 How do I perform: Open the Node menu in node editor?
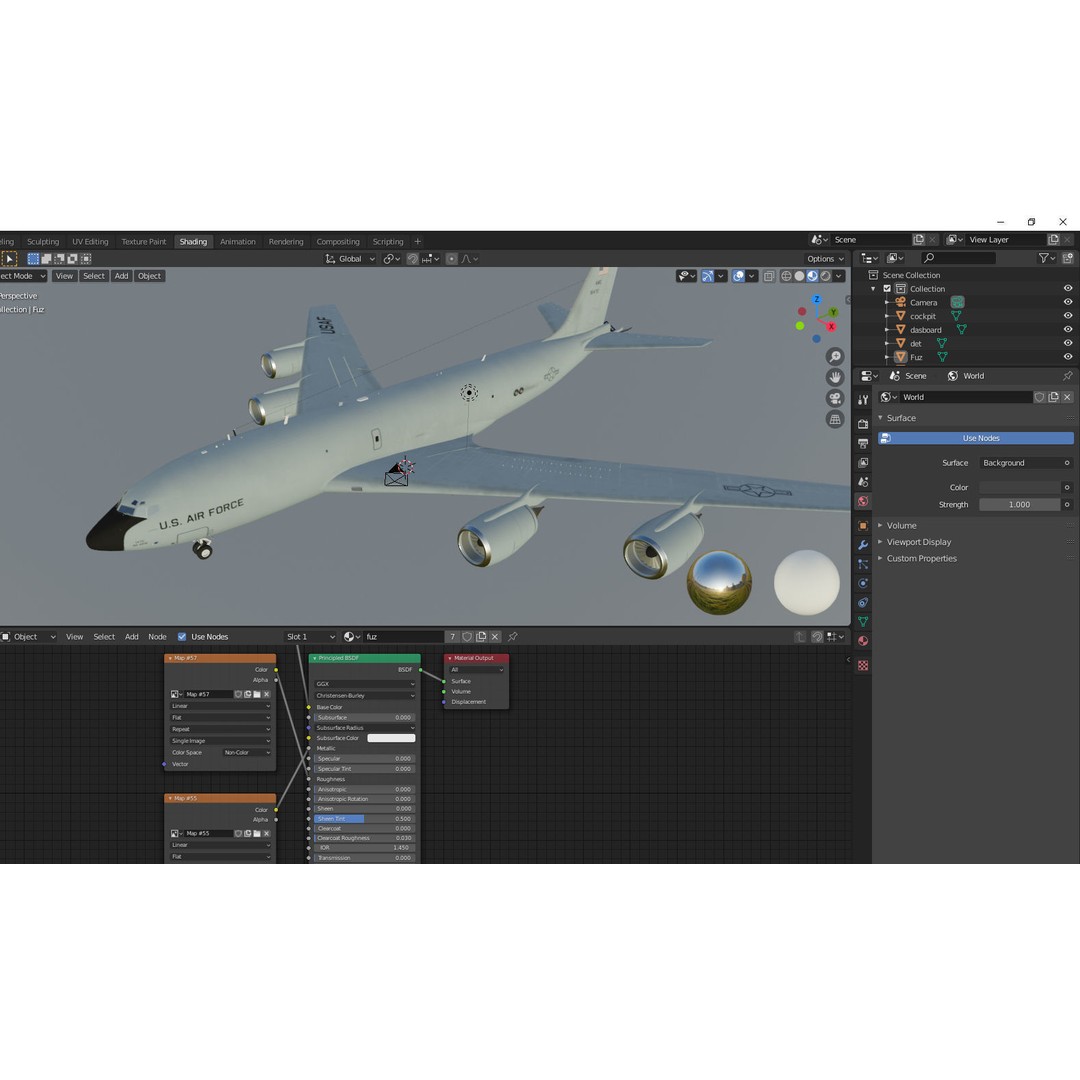coord(157,636)
